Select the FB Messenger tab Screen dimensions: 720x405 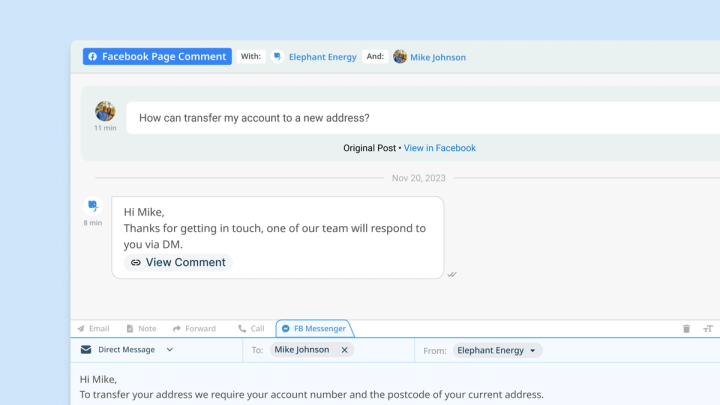coord(314,329)
